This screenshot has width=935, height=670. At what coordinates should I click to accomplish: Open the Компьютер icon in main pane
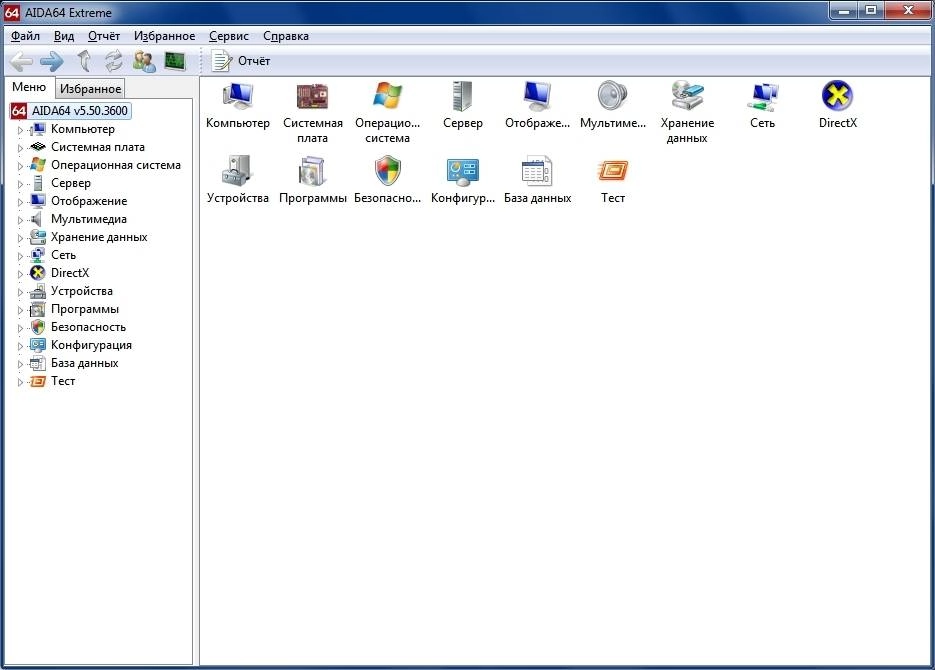click(x=238, y=106)
